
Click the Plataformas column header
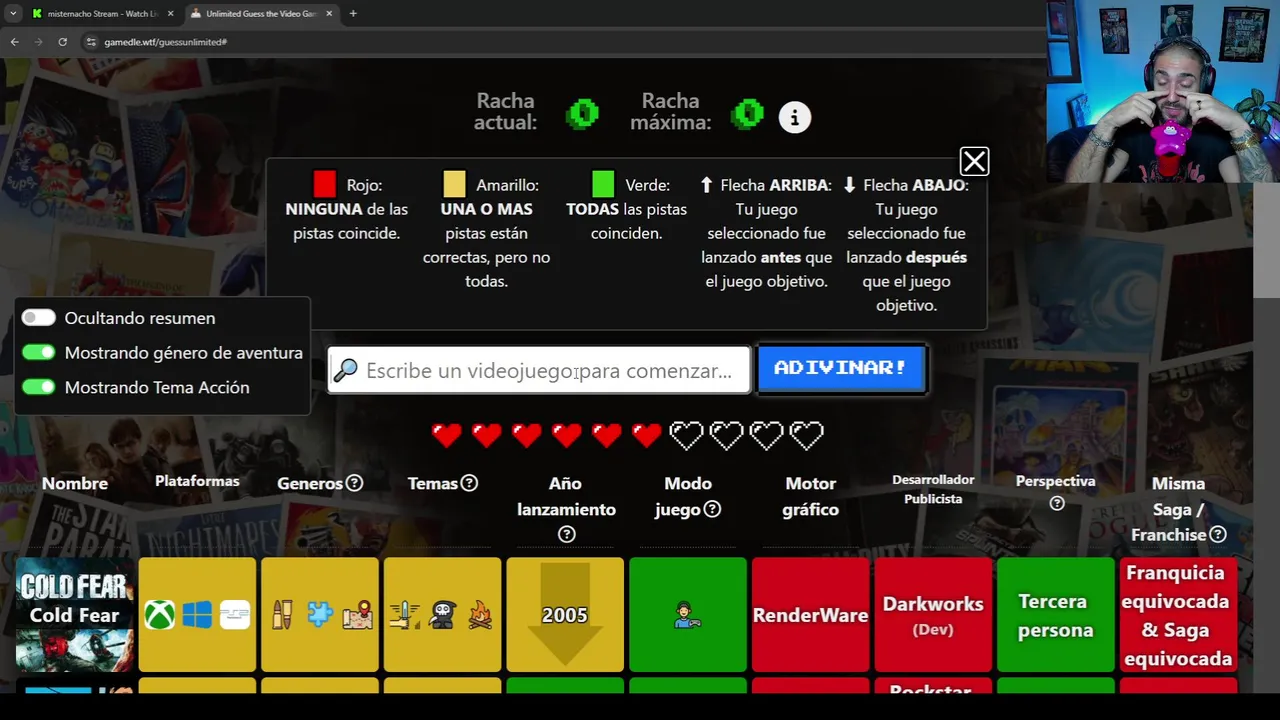(197, 481)
